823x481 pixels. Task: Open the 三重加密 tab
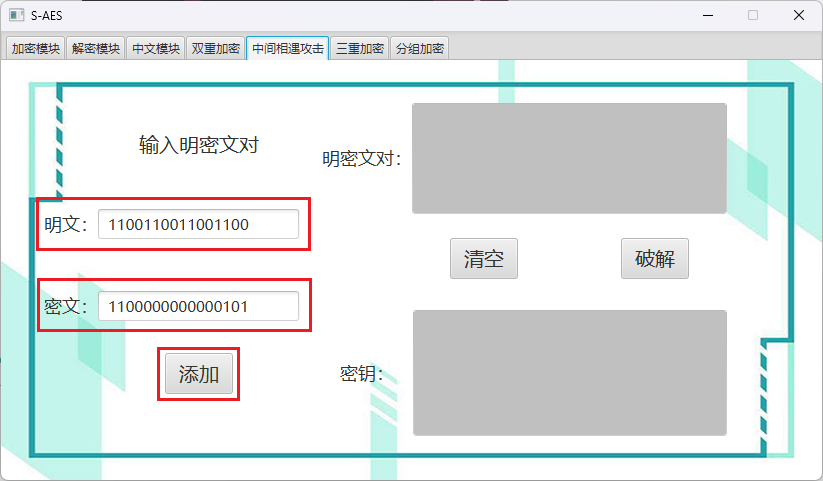click(359, 48)
